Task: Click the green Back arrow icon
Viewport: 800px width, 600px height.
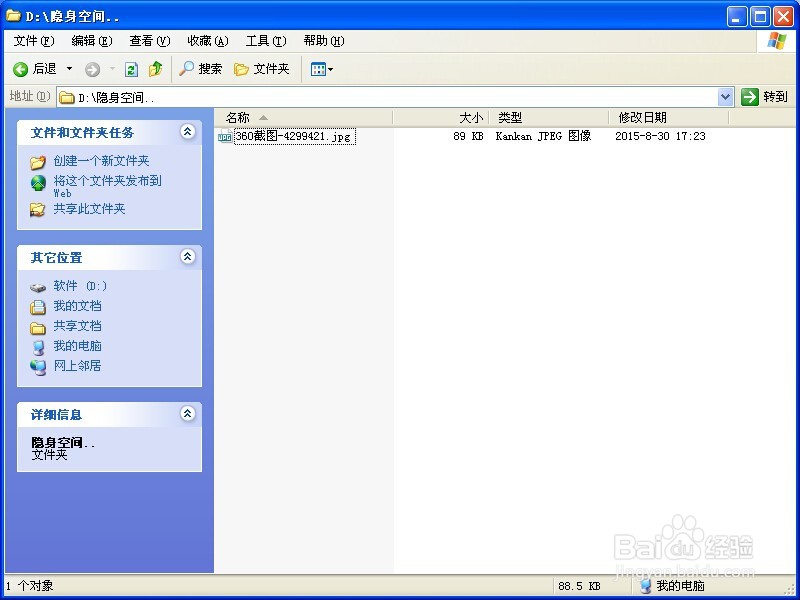Action: 20,69
